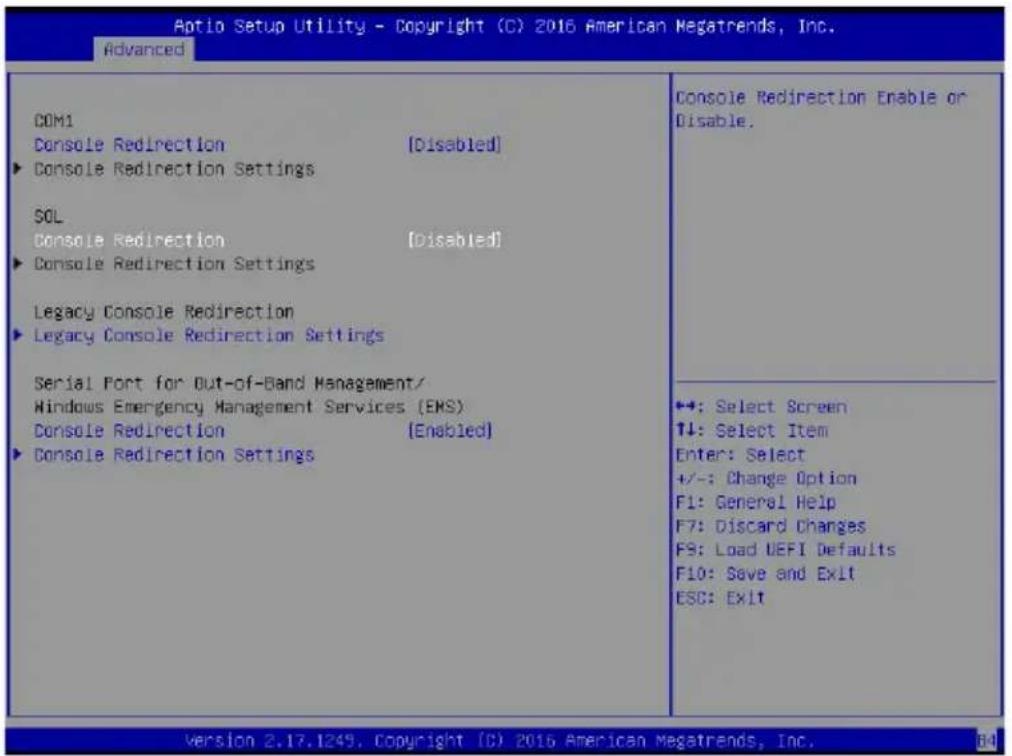Open SOL Console Redirection Settings submenu
The width and height of the screenshot is (1012, 756).
tap(174, 264)
